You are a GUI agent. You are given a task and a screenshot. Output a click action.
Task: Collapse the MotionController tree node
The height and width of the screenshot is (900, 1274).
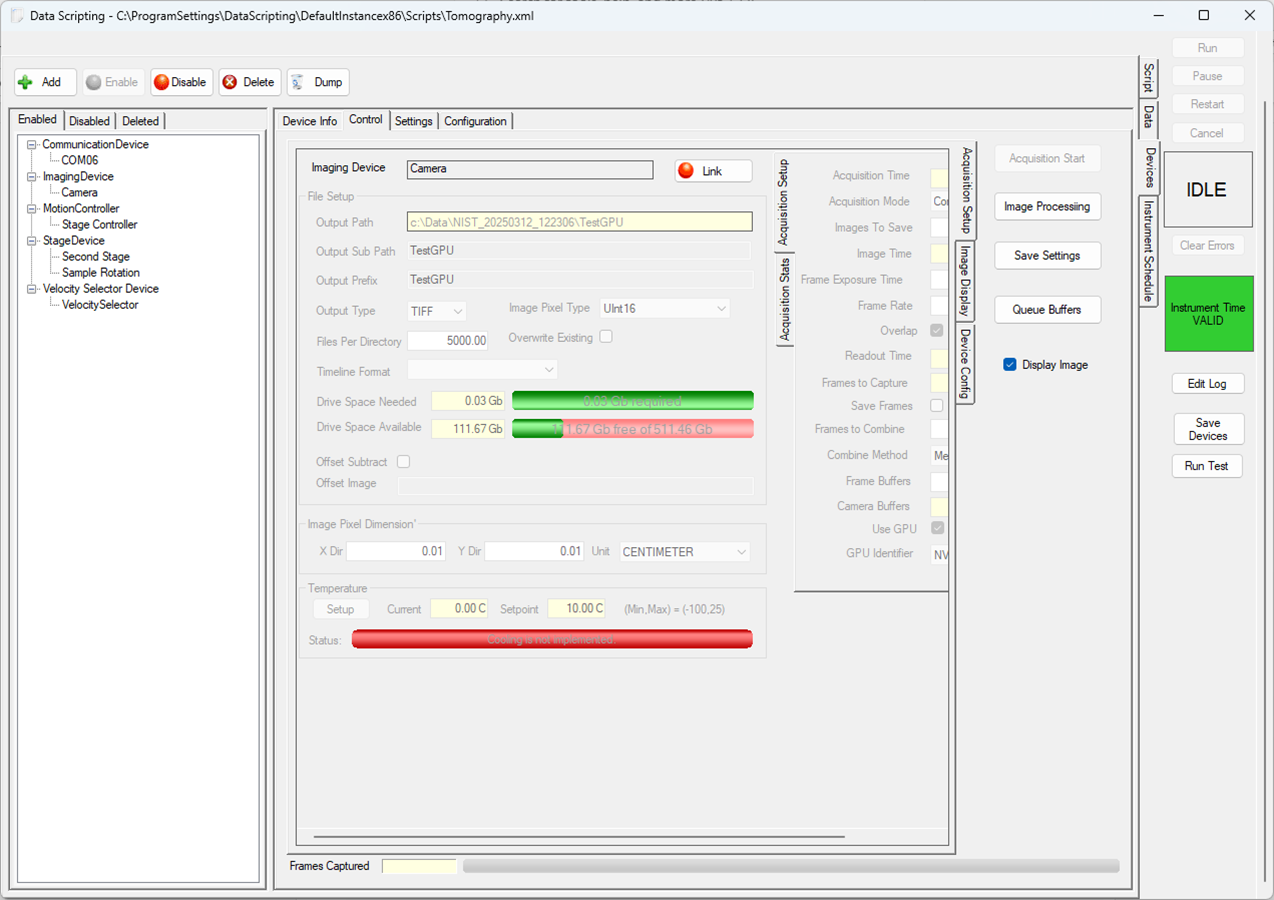point(32,209)
